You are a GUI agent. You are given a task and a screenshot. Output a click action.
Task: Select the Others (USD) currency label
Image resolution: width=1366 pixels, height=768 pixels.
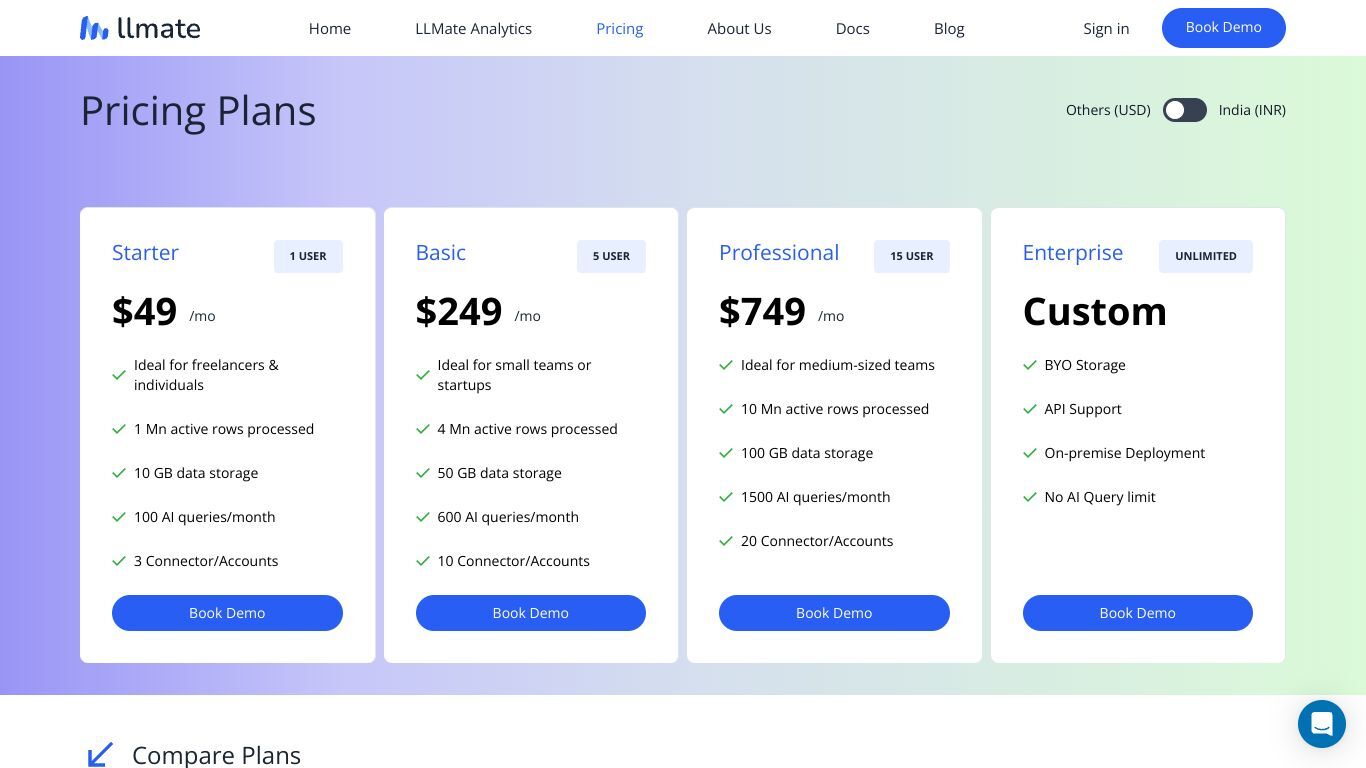point(1108,110)
